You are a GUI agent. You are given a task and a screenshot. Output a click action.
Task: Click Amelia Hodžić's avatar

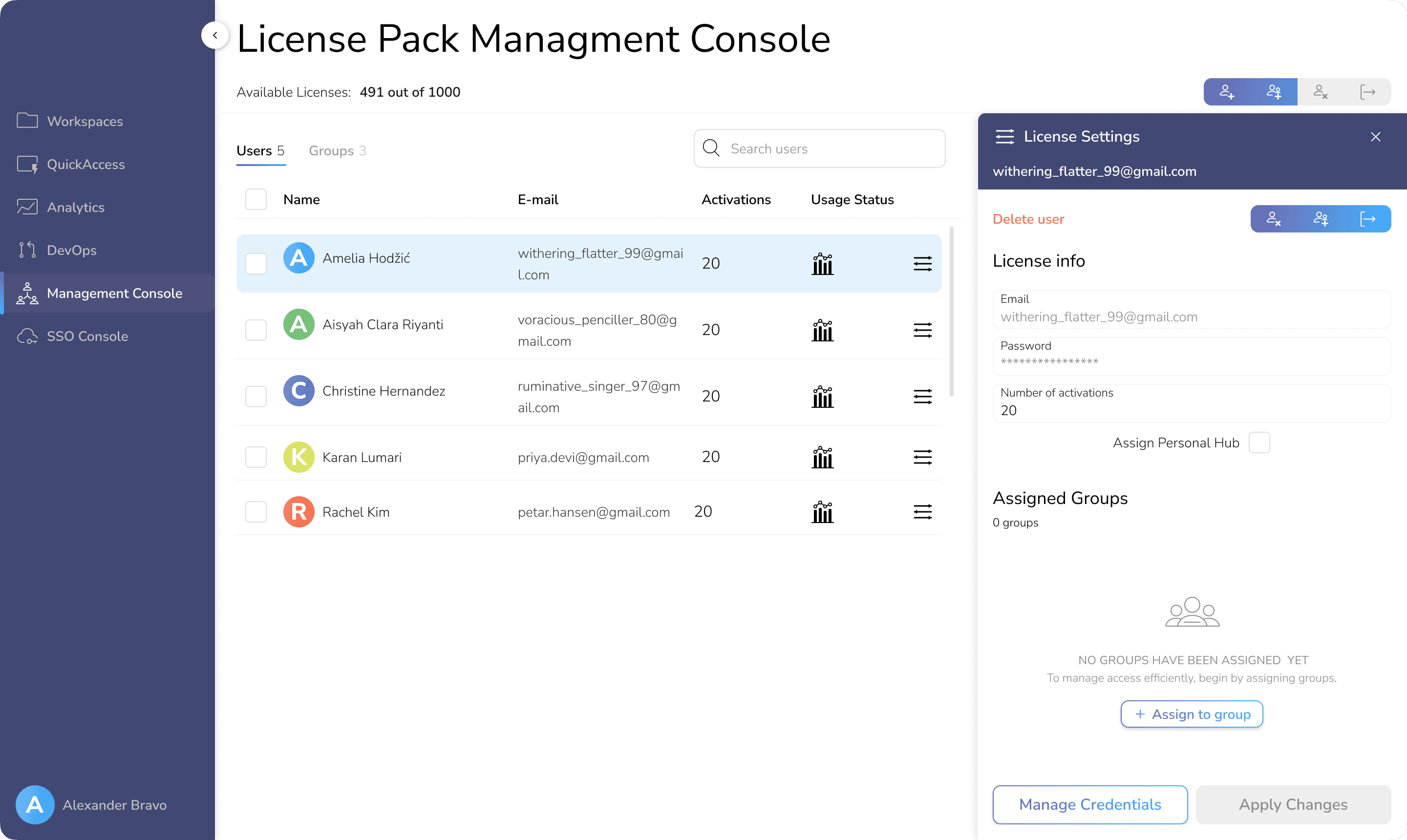(298, 258)
